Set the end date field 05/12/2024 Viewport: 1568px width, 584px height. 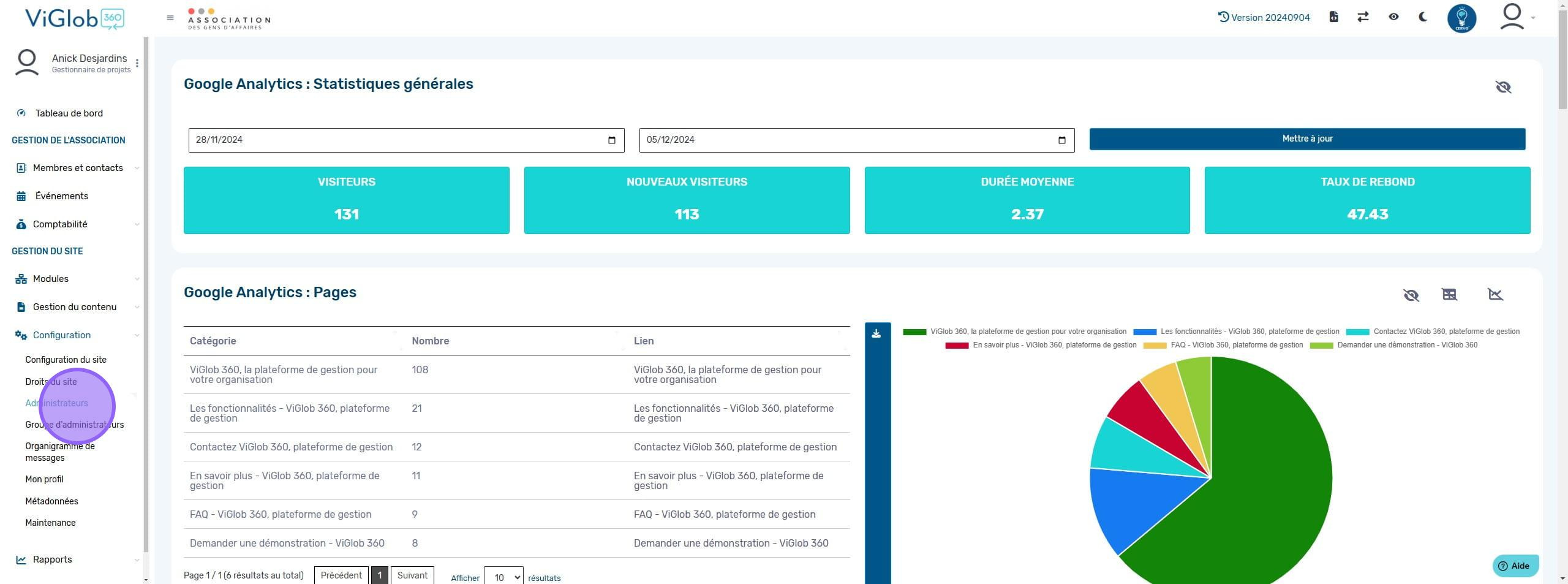[856, 140]
